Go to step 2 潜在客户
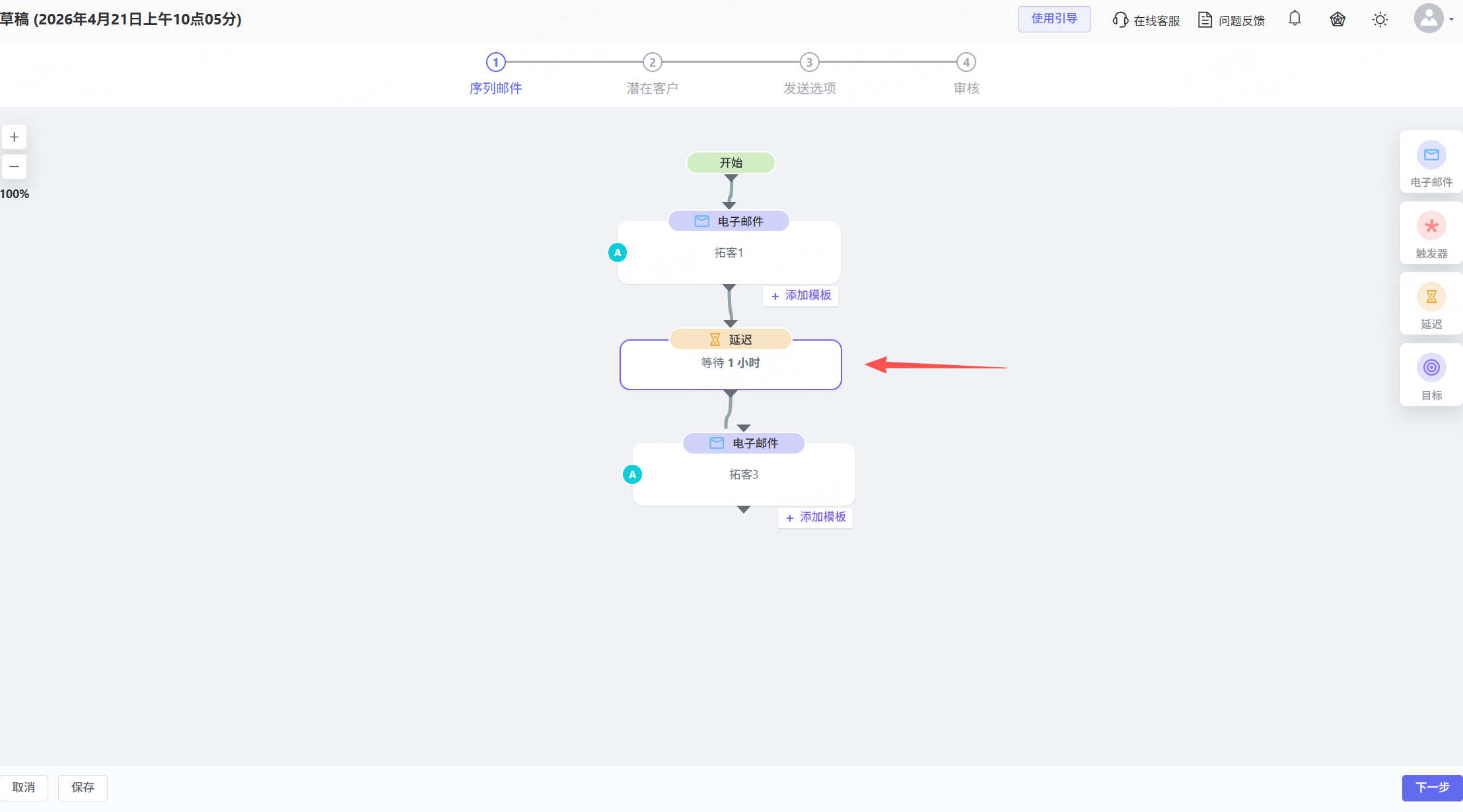Screen dimensions: 1463x812 [x=652, y=63]
